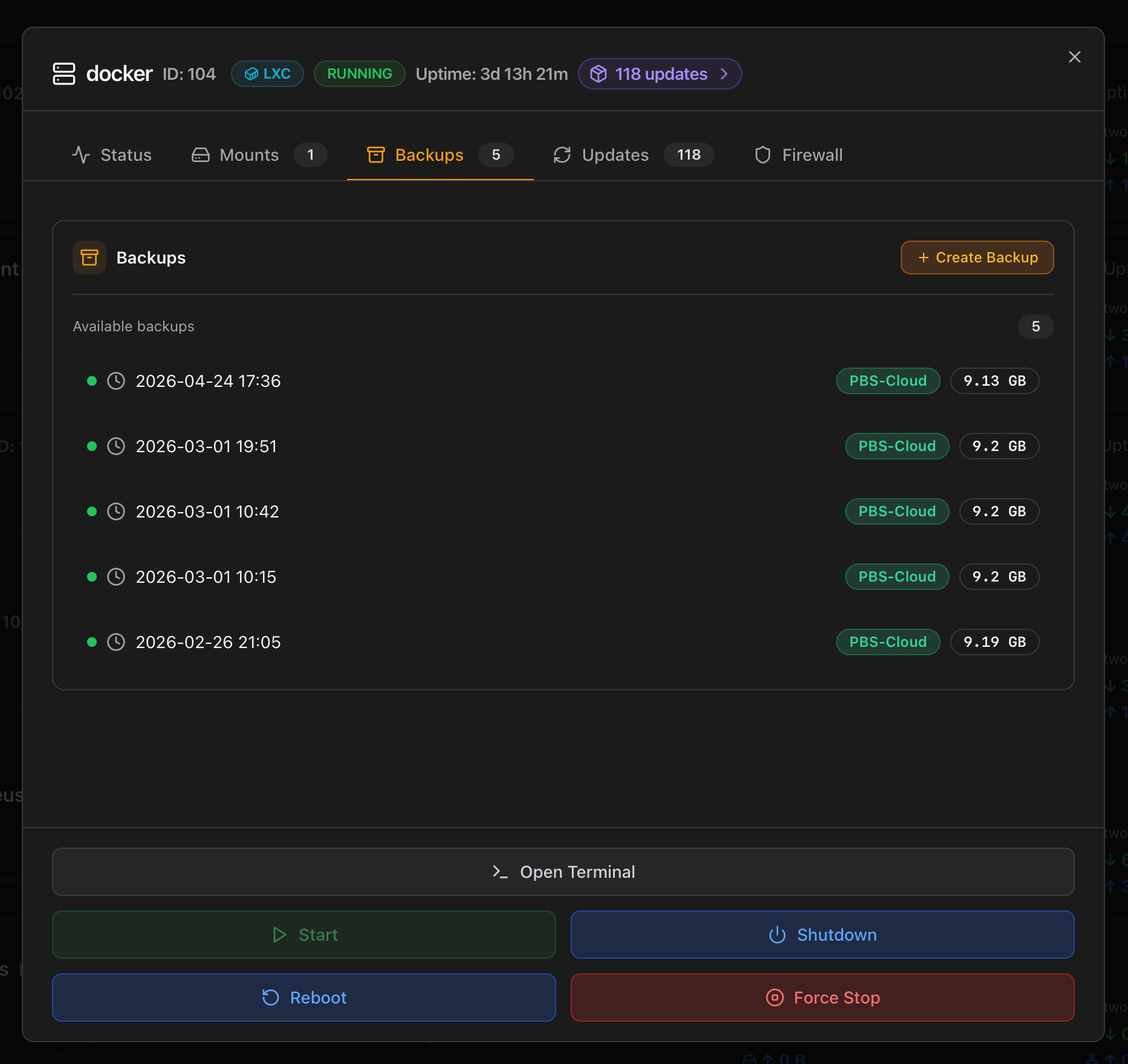1128x1064 pixels.
Task: Click the Backups tab count badge 5
Action: point(496,155)
